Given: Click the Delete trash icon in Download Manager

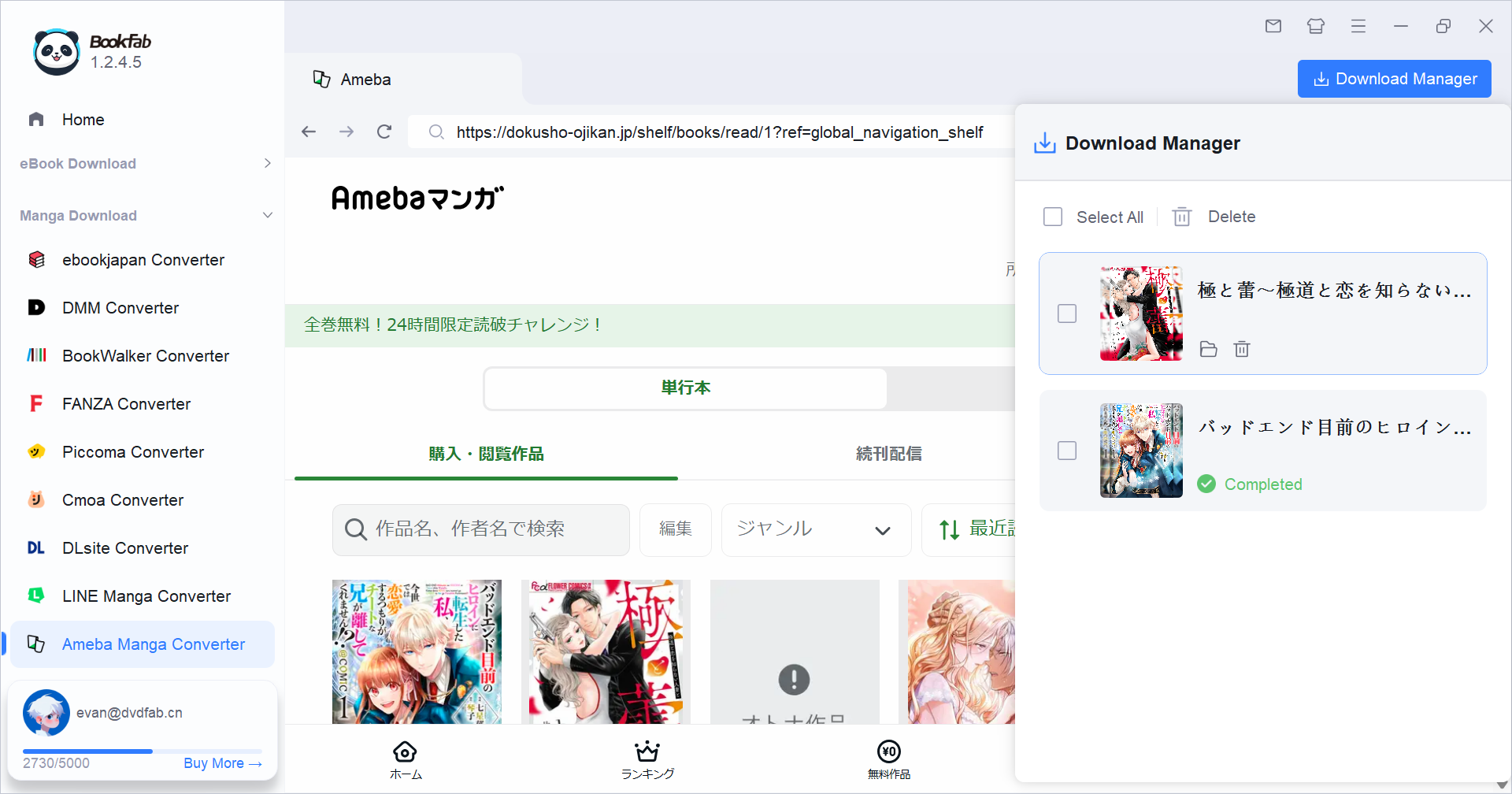Looking at the screenshot, I should tap(1182, 217).
